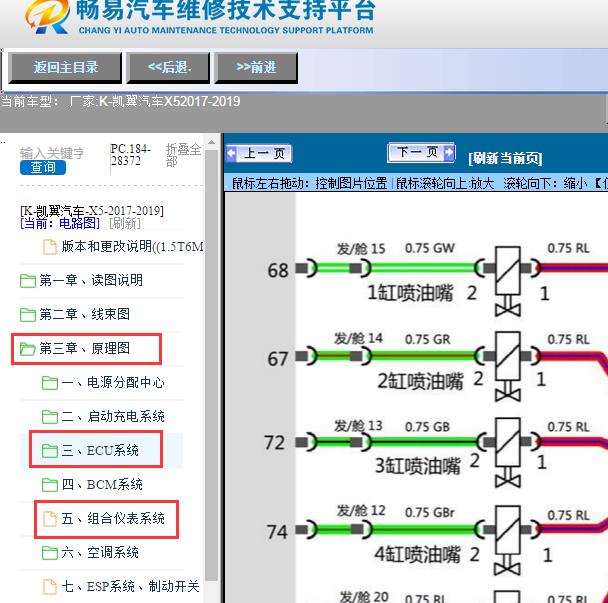Go forward with the >>前进 button
This screenshot has width=608, height=603.
click(256, 68)
